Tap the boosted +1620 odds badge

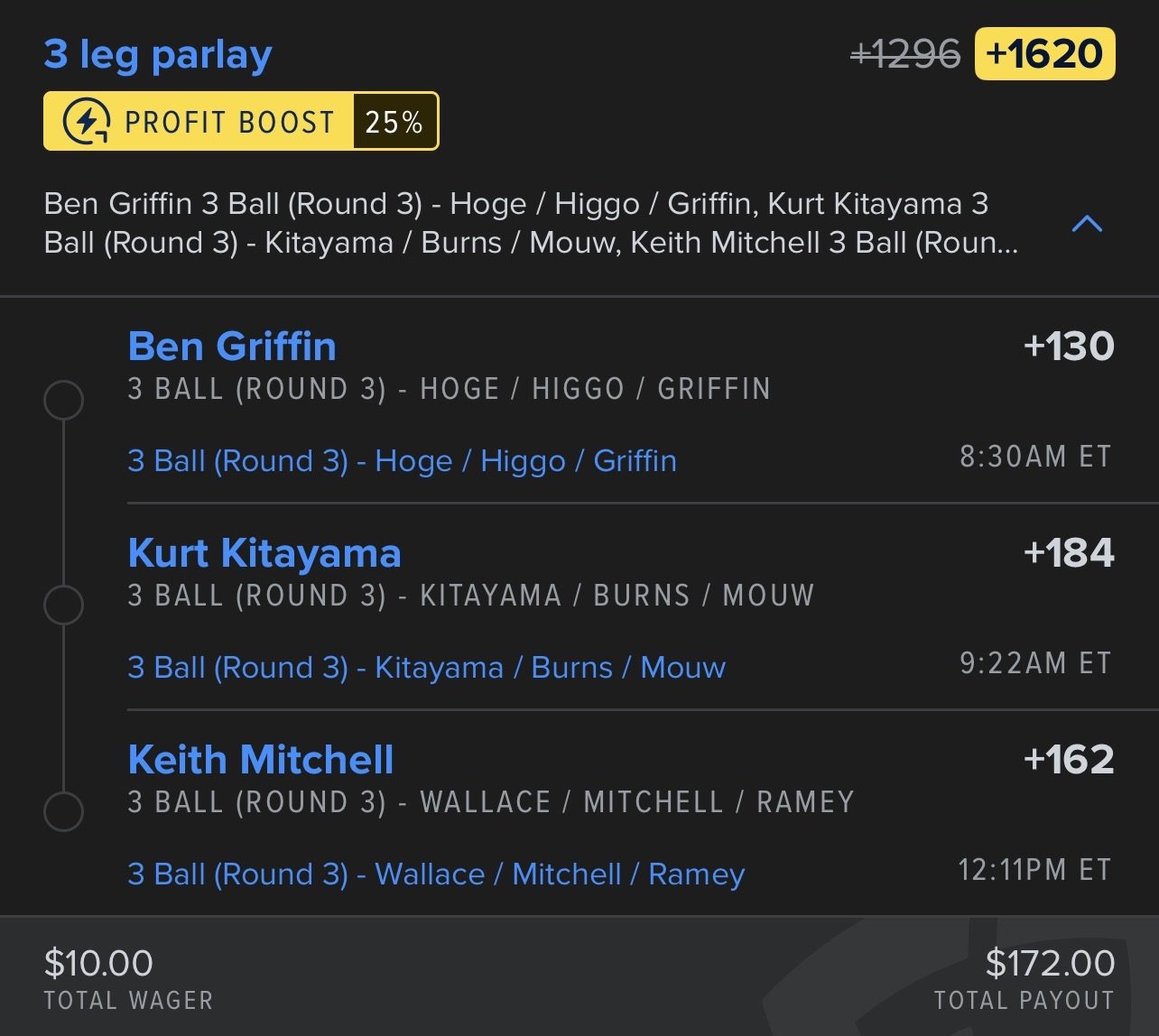(1044, 54)
